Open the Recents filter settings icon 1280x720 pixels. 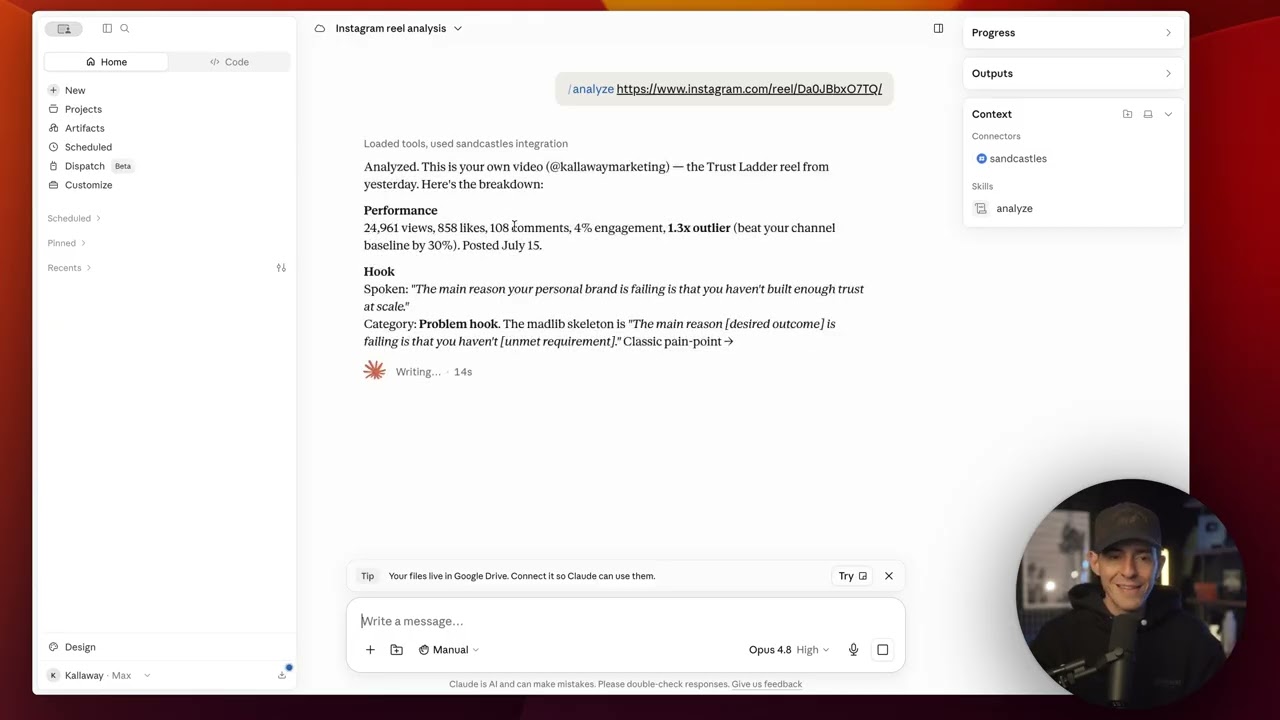tap(281, 268)
